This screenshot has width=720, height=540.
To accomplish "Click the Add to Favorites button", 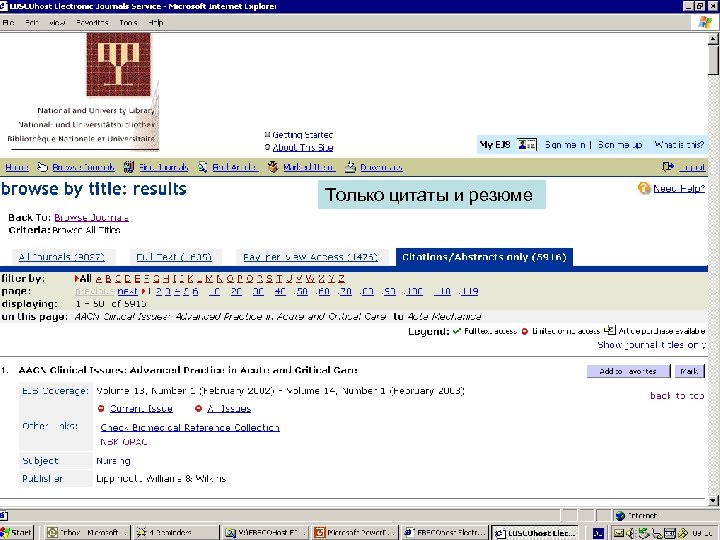I will [x=628, y=371].
